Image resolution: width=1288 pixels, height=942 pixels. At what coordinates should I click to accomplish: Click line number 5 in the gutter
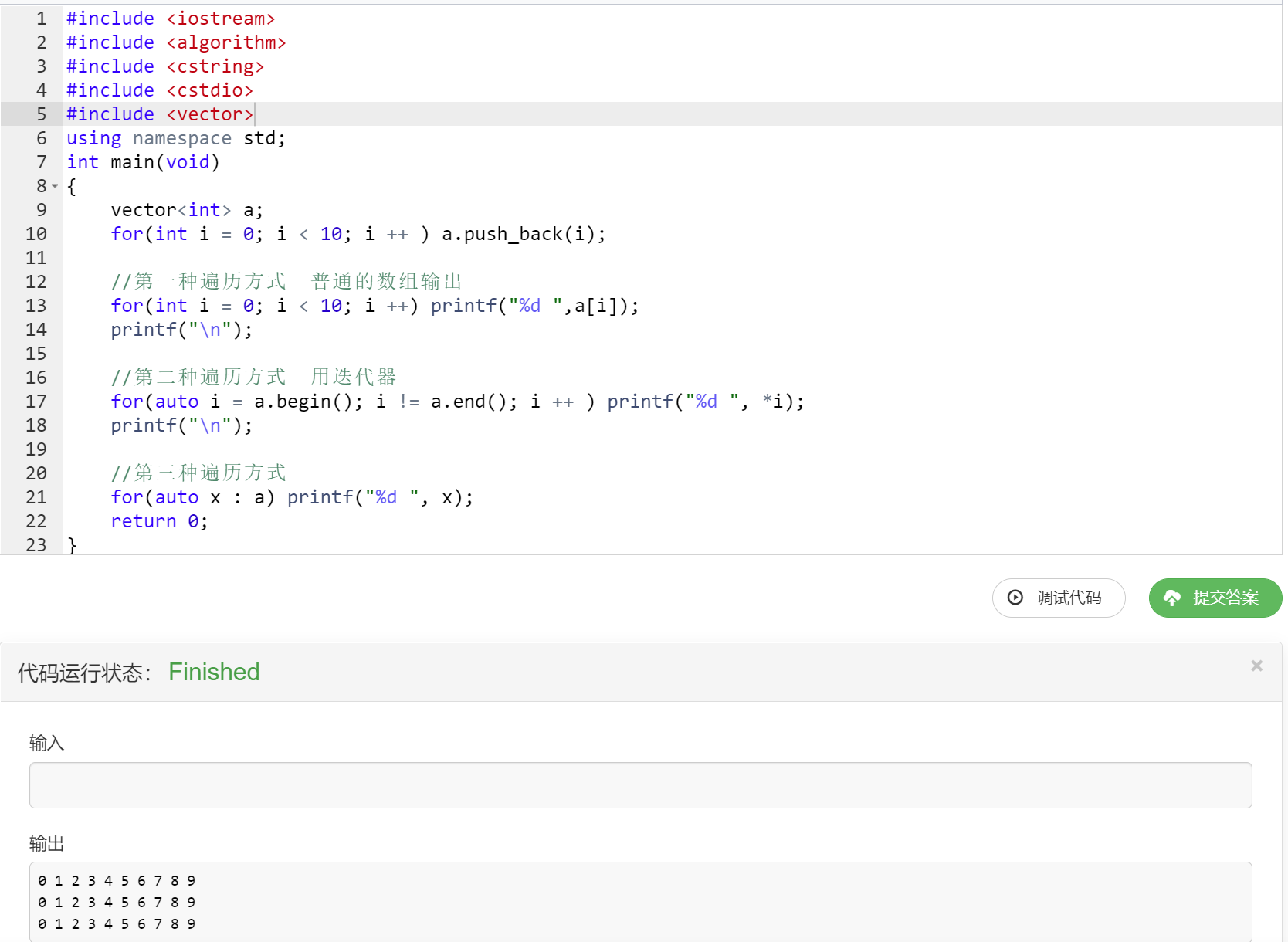coord(42,114)
